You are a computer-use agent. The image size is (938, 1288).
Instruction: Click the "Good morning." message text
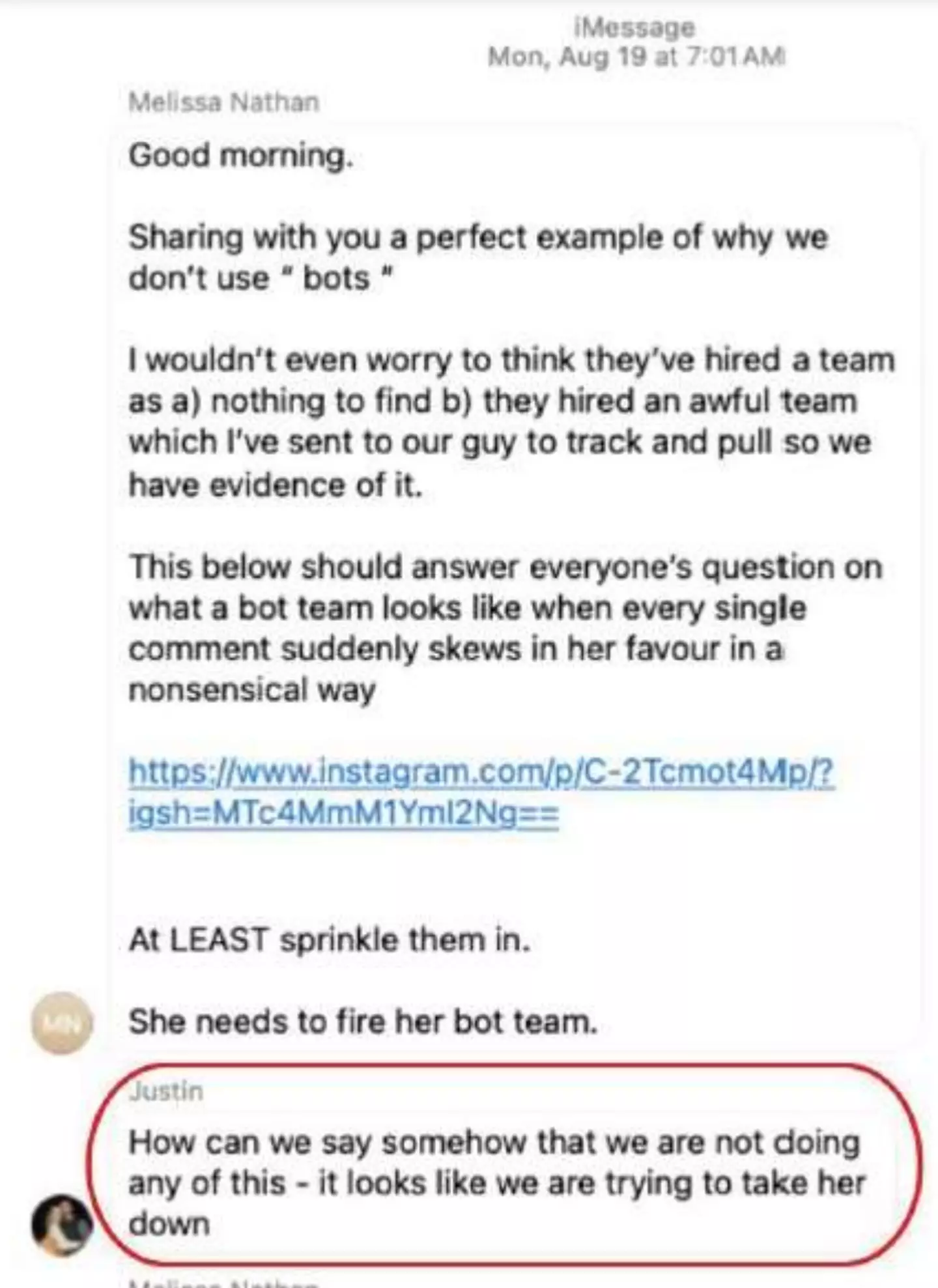click(240, 156)
